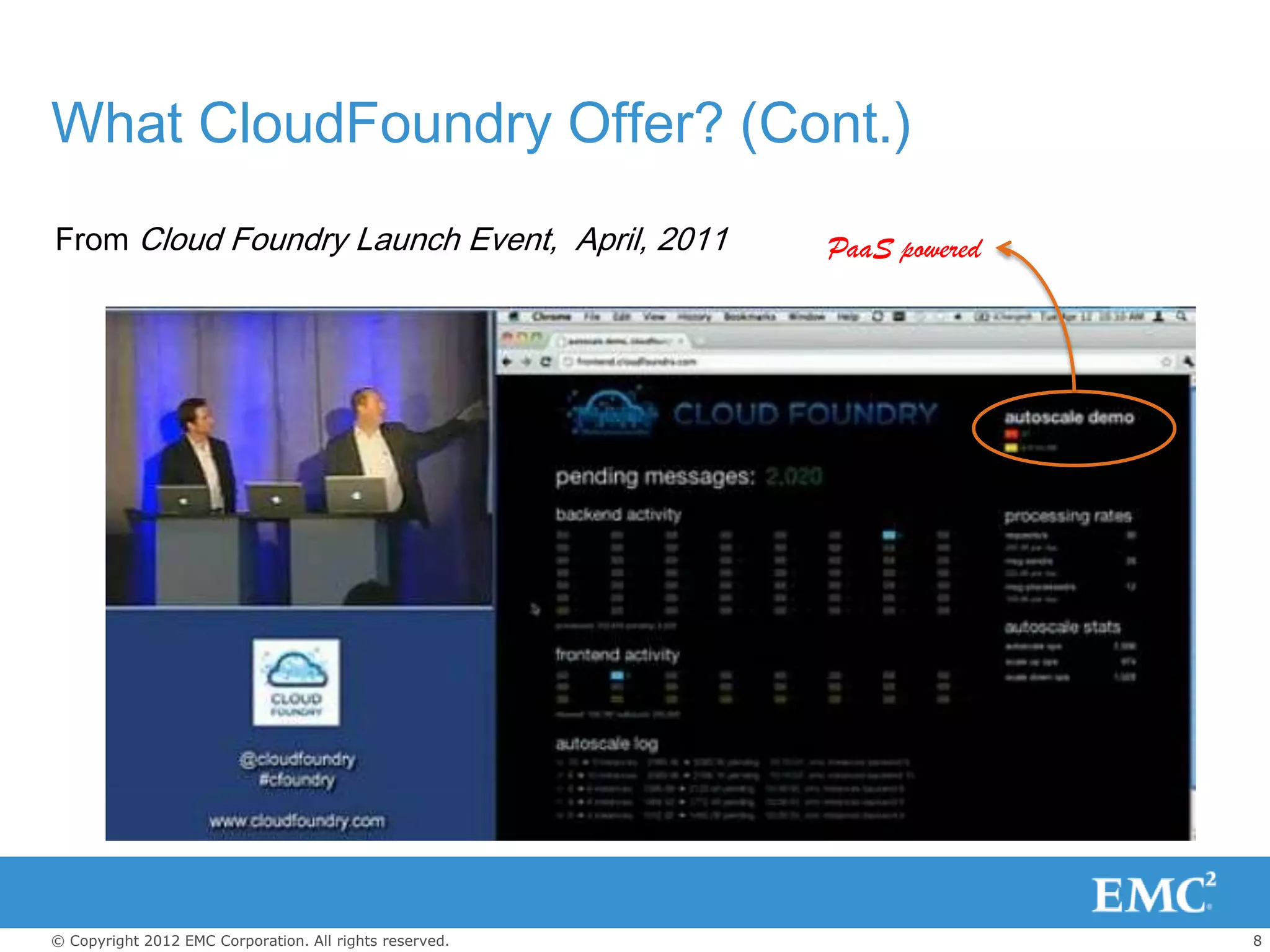Click the Cloud Foundry cloud logo on page
1270x952 pixels.
click(612, 412)
